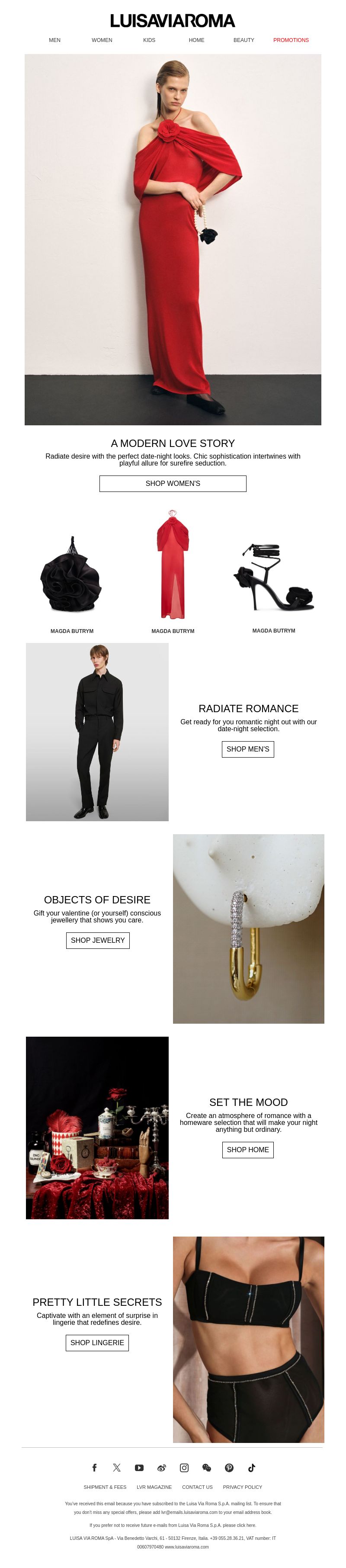Click the LUISAVIAROMA logo
Screen dimensions: 346x1568
click(x=173, y=21)
